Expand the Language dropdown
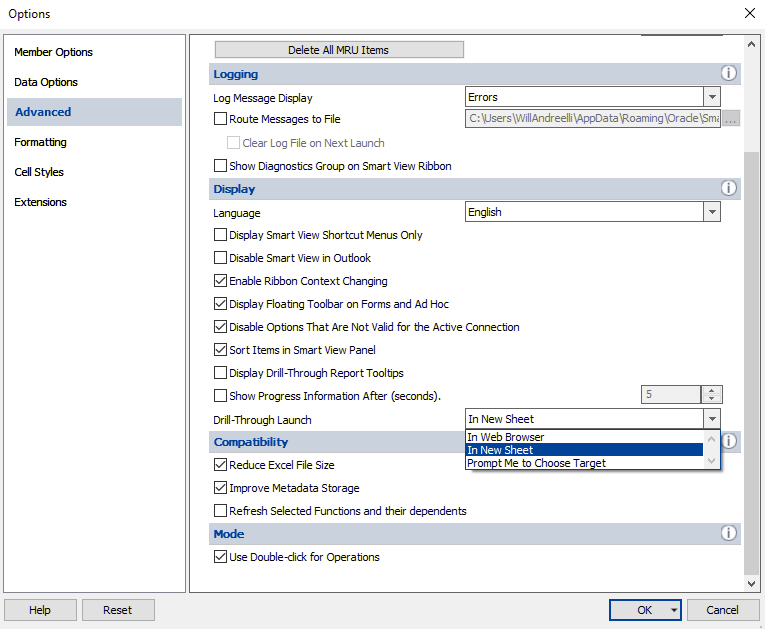This screenshot has height=629, width=765. click(711, 212)
